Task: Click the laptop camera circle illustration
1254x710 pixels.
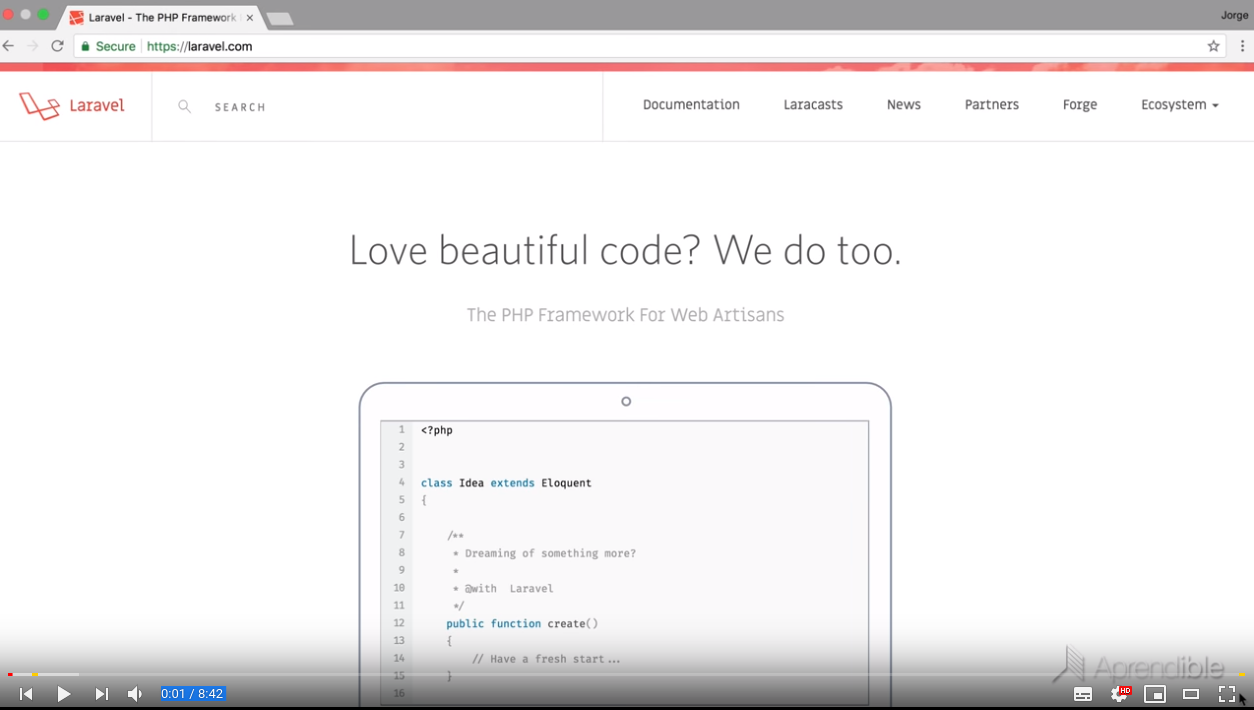Action: 626,402
